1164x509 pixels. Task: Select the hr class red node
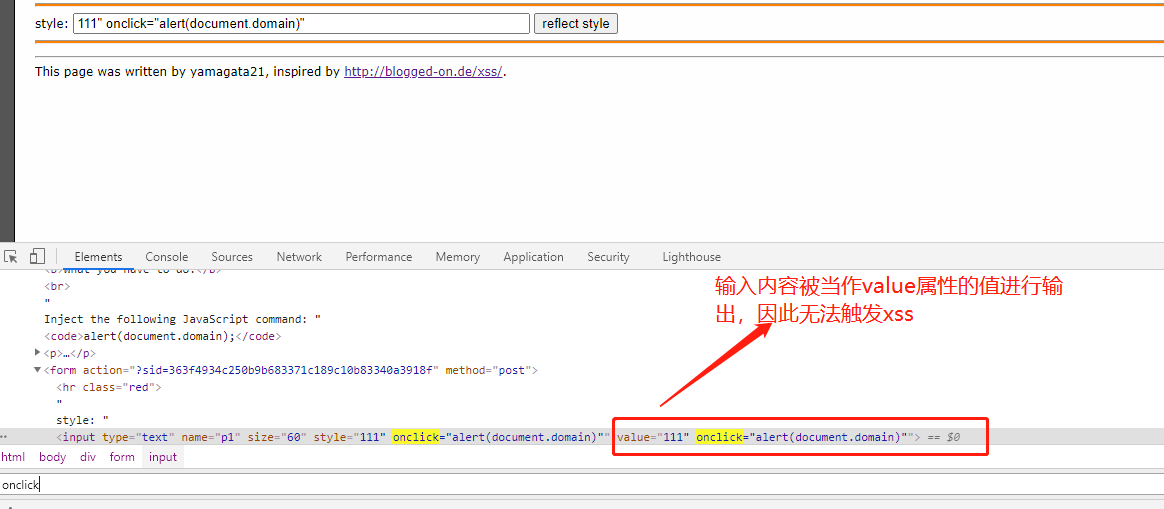coord(108,387)
